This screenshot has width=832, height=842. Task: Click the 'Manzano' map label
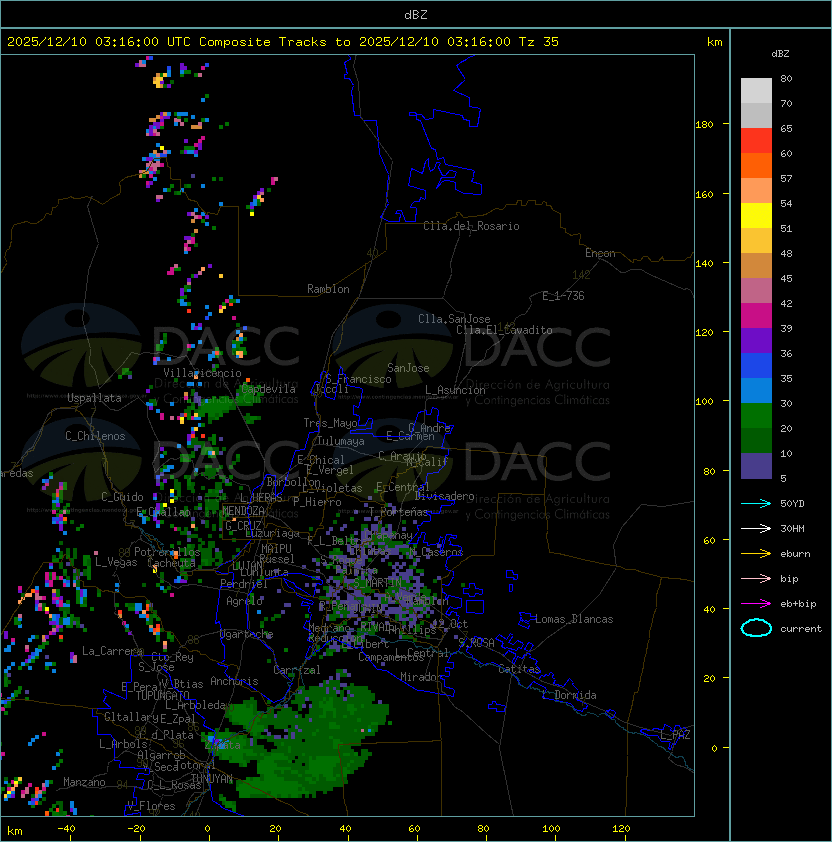tap(84, 782)
